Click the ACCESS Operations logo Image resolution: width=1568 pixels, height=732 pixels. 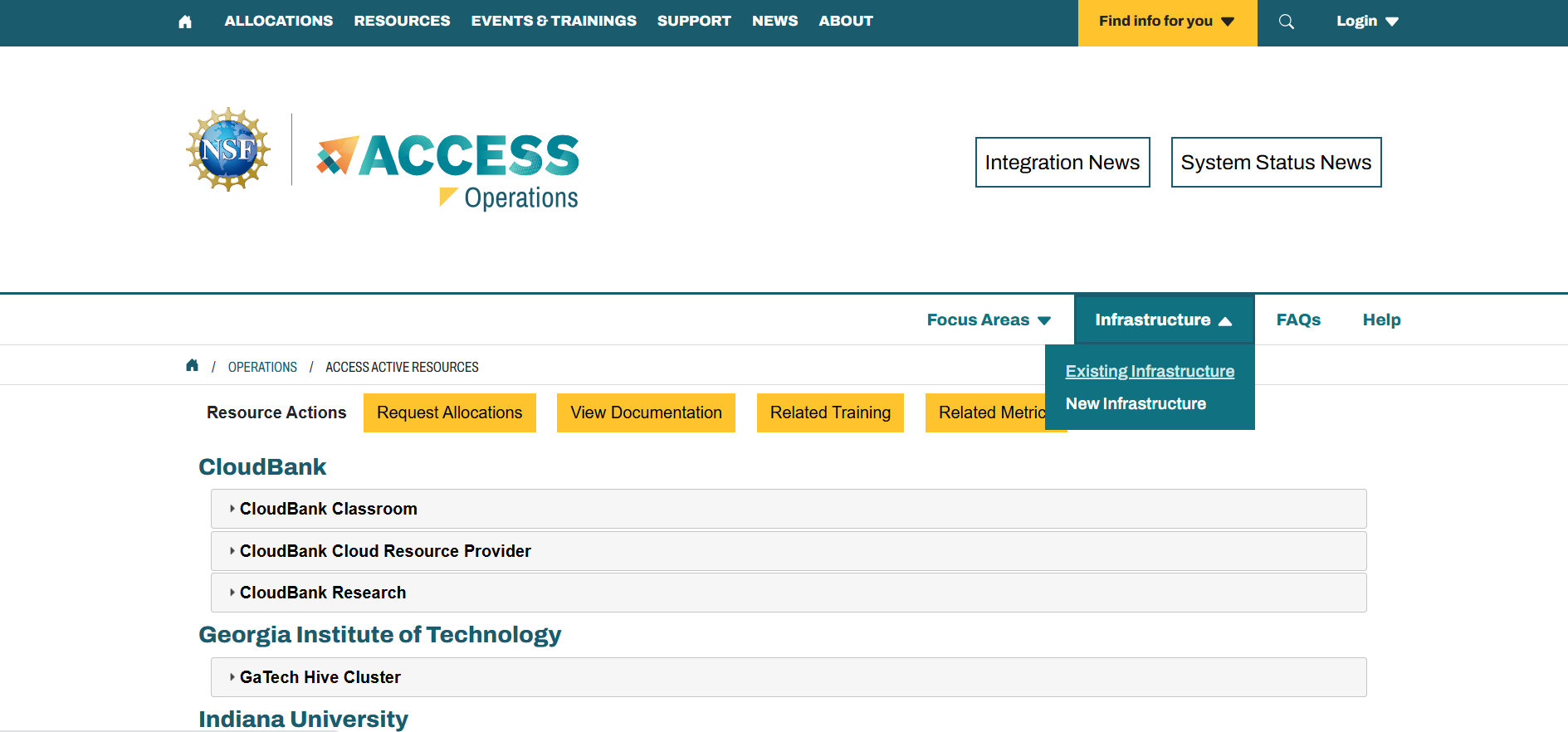(x=448, y=172)
